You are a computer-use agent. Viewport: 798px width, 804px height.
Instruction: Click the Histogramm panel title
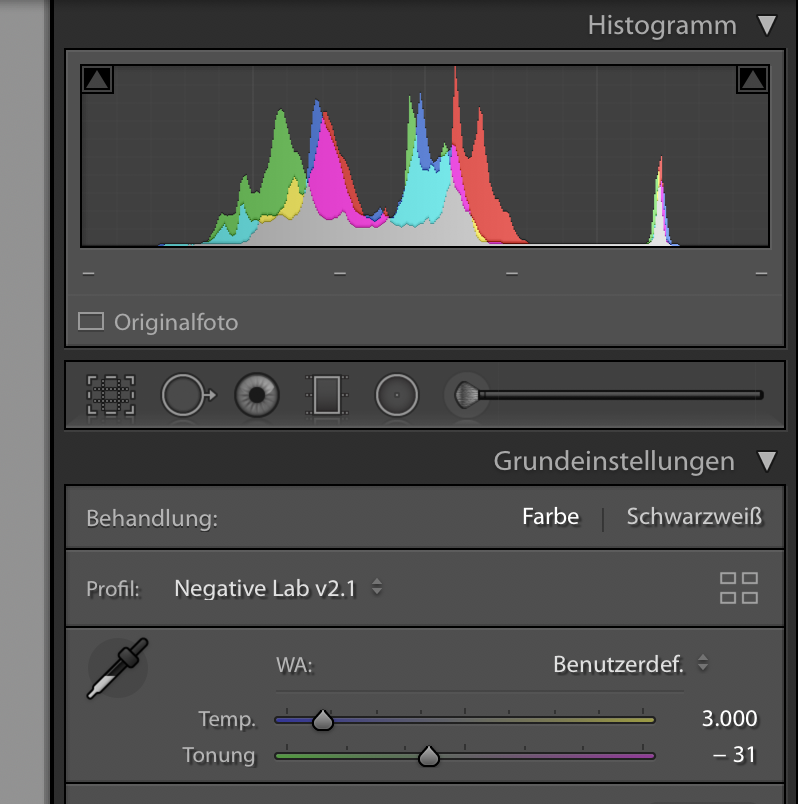click(x=662, y=25)
